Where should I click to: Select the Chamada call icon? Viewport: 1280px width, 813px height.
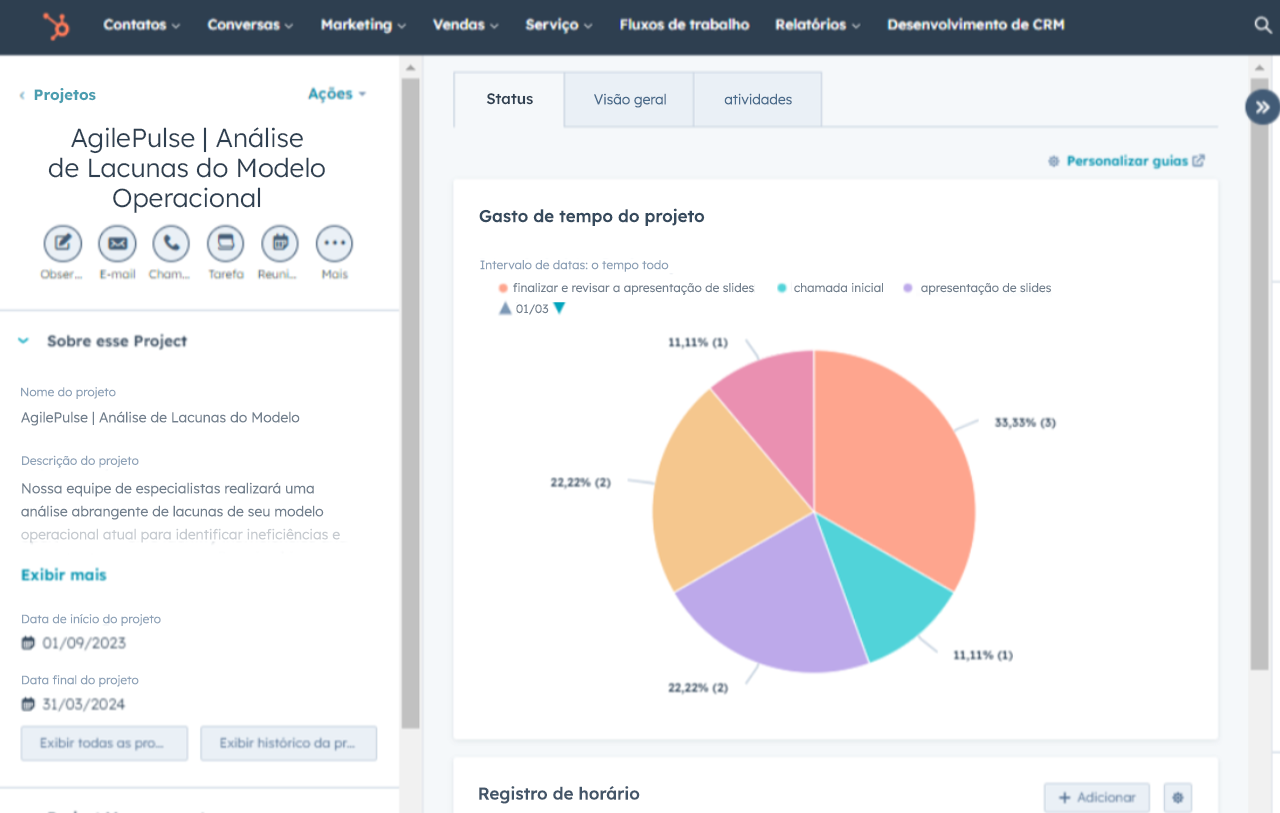tap(170, 243)
